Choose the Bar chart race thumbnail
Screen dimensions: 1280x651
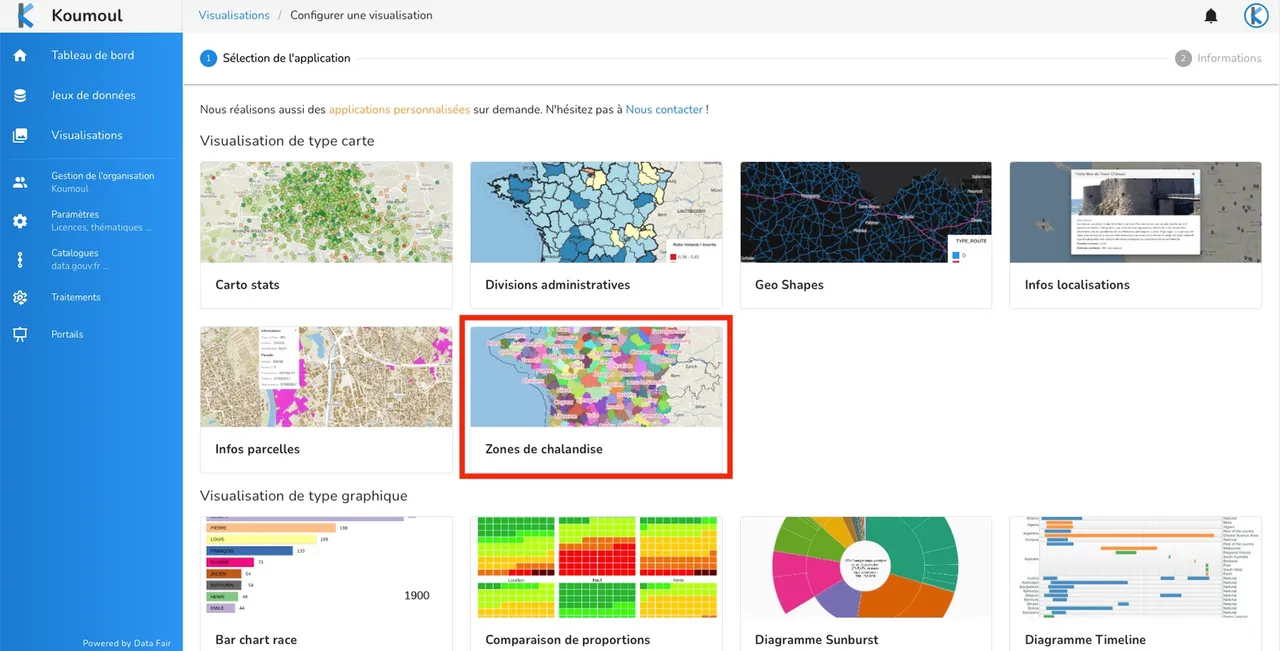coord(326,567)
